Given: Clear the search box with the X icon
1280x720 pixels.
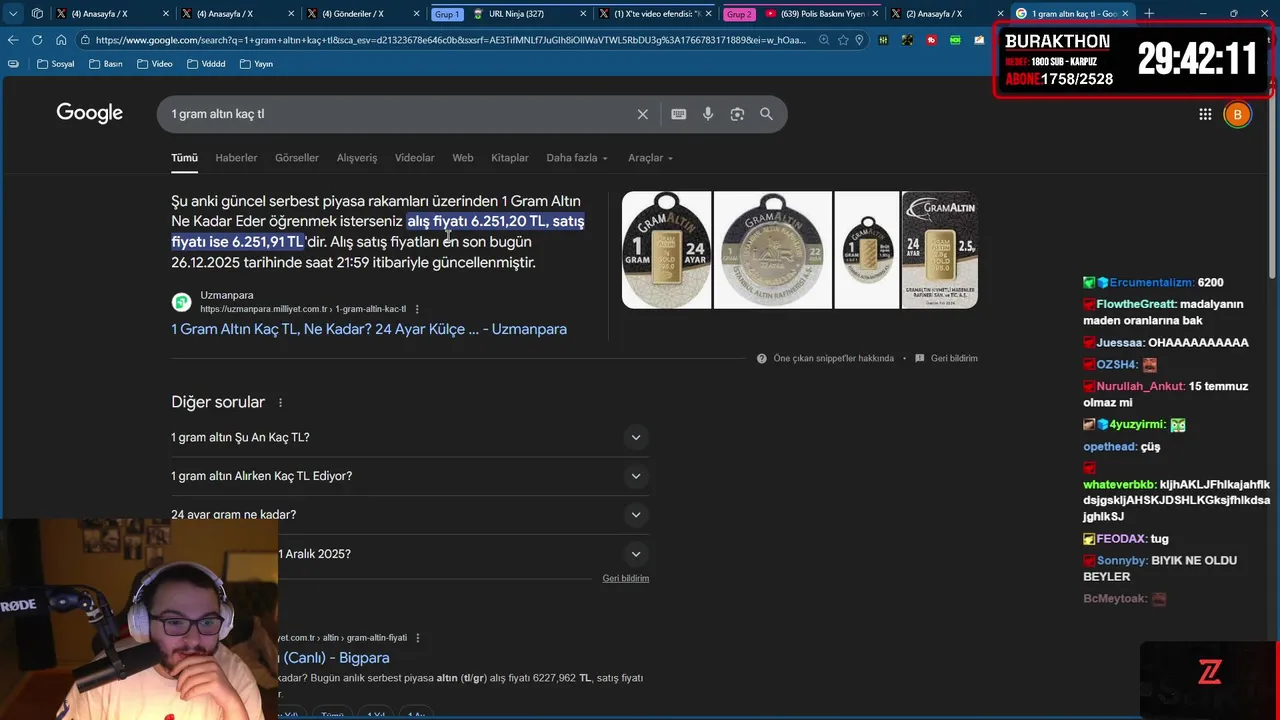Looking at the screenshot, I should pos(643,114).
